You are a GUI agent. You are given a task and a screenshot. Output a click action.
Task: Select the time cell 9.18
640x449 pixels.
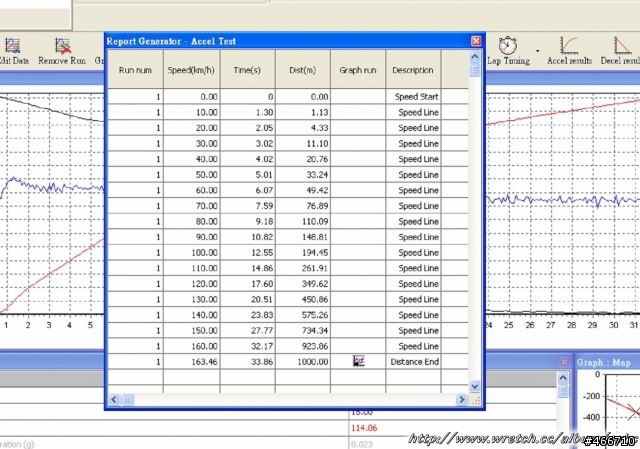(x=247, y=221)
